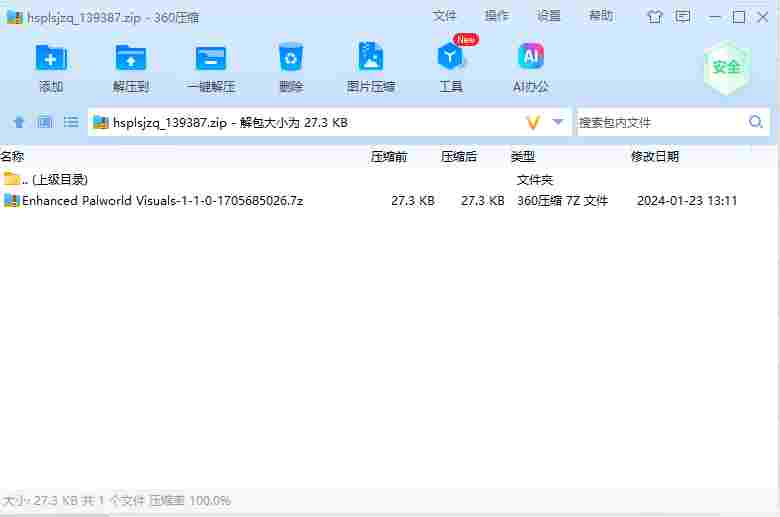Open the 图片压缩 image compression tool
The height and width of the screenshot is (517, 780).
point(371,57)
